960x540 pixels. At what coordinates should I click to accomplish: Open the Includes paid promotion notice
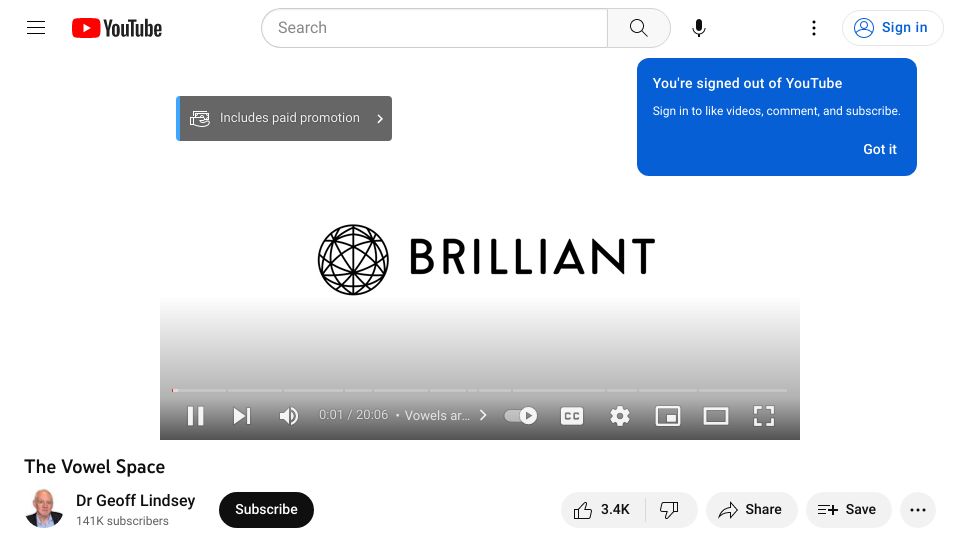(x=284, y=118)
